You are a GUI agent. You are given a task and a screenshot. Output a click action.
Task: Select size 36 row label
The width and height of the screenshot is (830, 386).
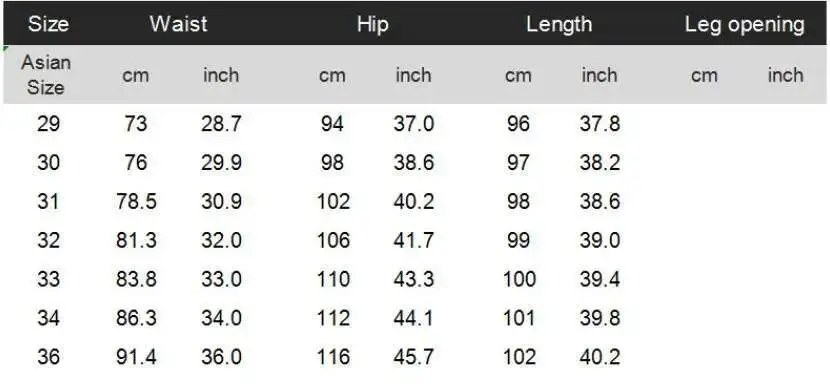(x=48, y=357)
